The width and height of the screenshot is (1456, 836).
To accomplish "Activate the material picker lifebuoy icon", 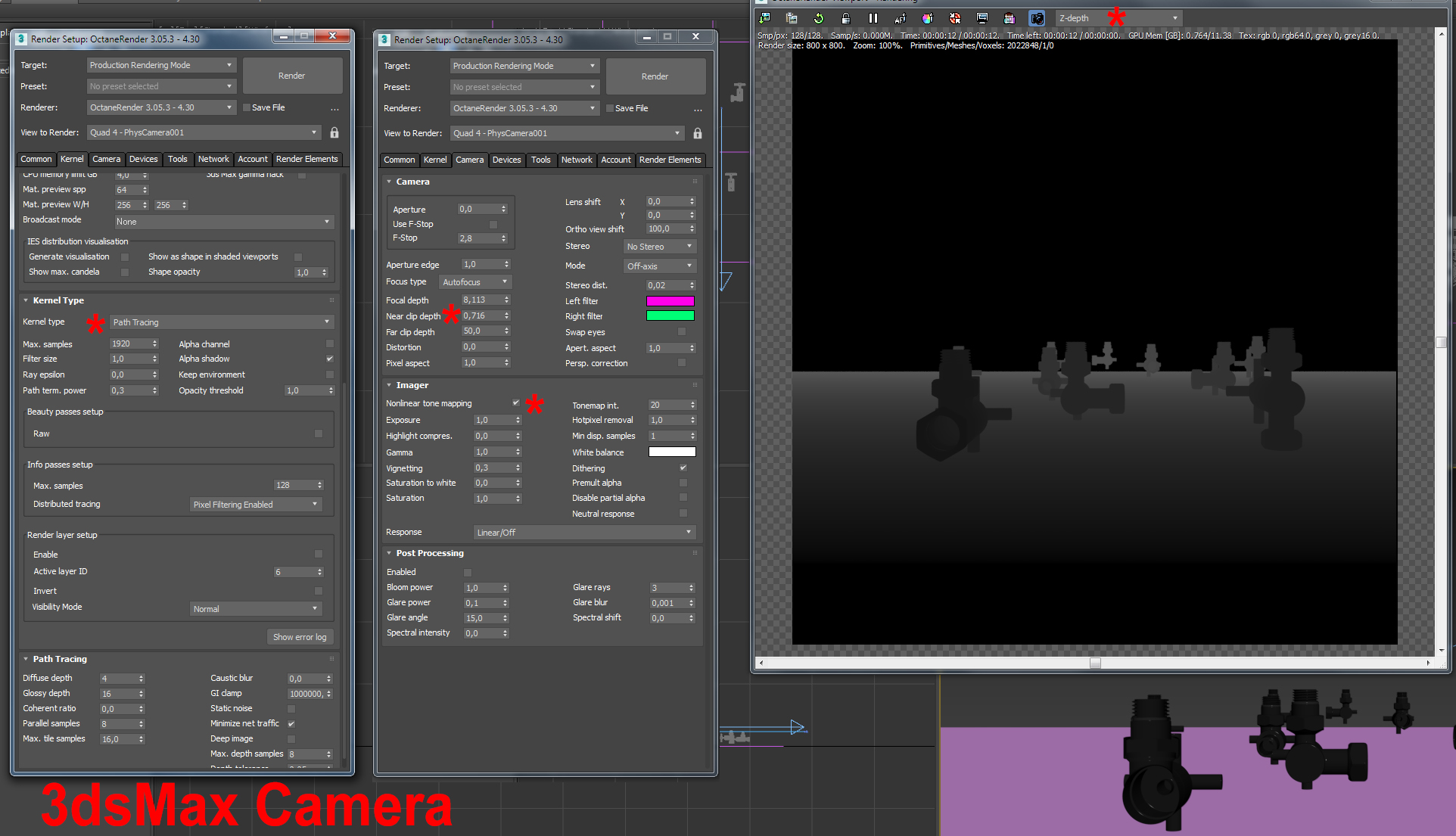I will [x=955, y=18].
